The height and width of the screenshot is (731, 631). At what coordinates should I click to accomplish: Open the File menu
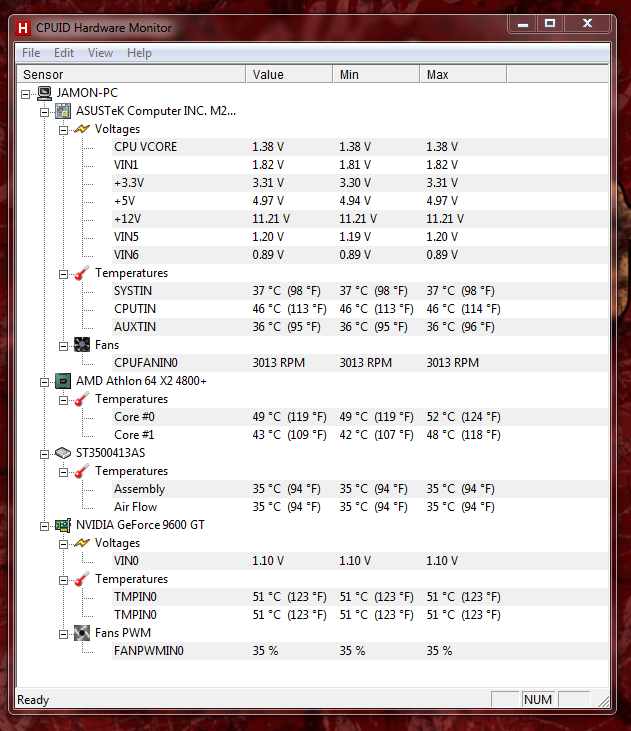(31, 53)
